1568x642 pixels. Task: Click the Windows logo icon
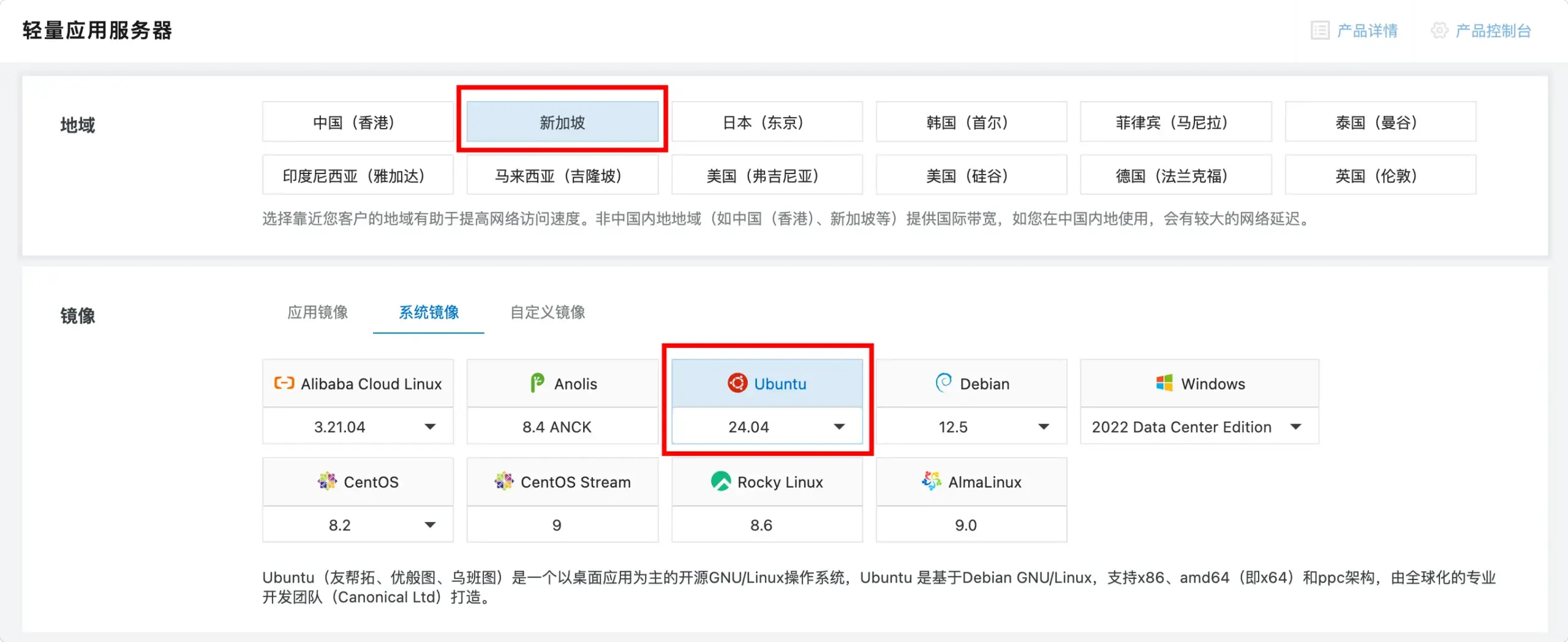click(1164, 383)
